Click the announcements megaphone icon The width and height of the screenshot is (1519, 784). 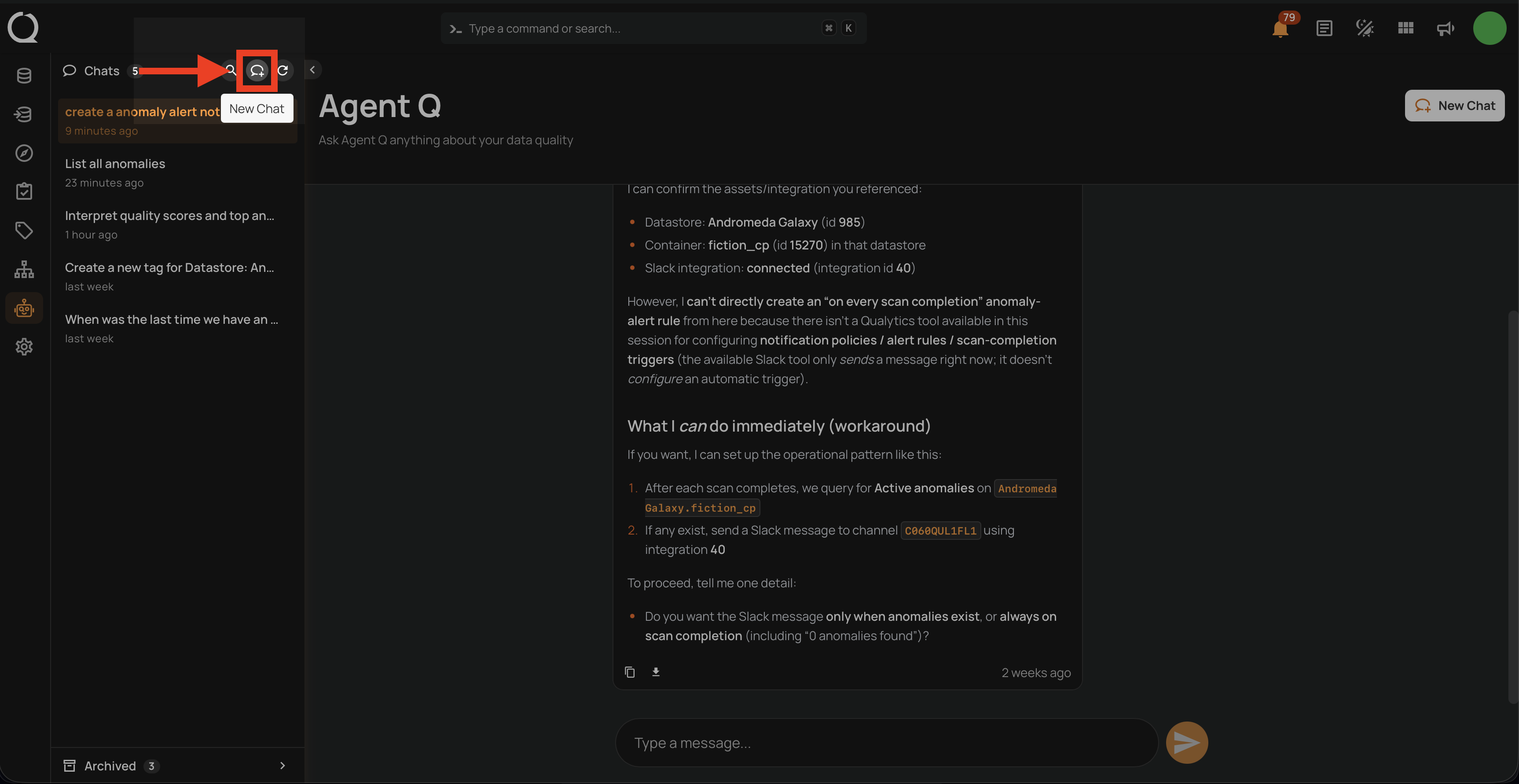pyautogui.click(x=1445, y=28)
